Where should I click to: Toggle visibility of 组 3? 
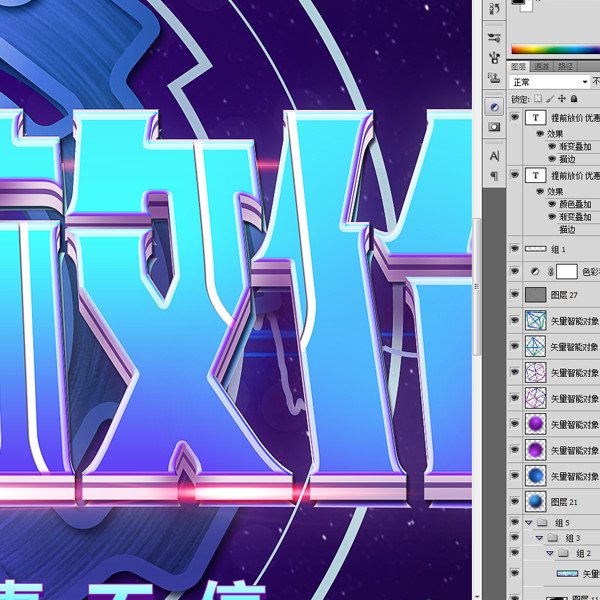pos(515,538)
